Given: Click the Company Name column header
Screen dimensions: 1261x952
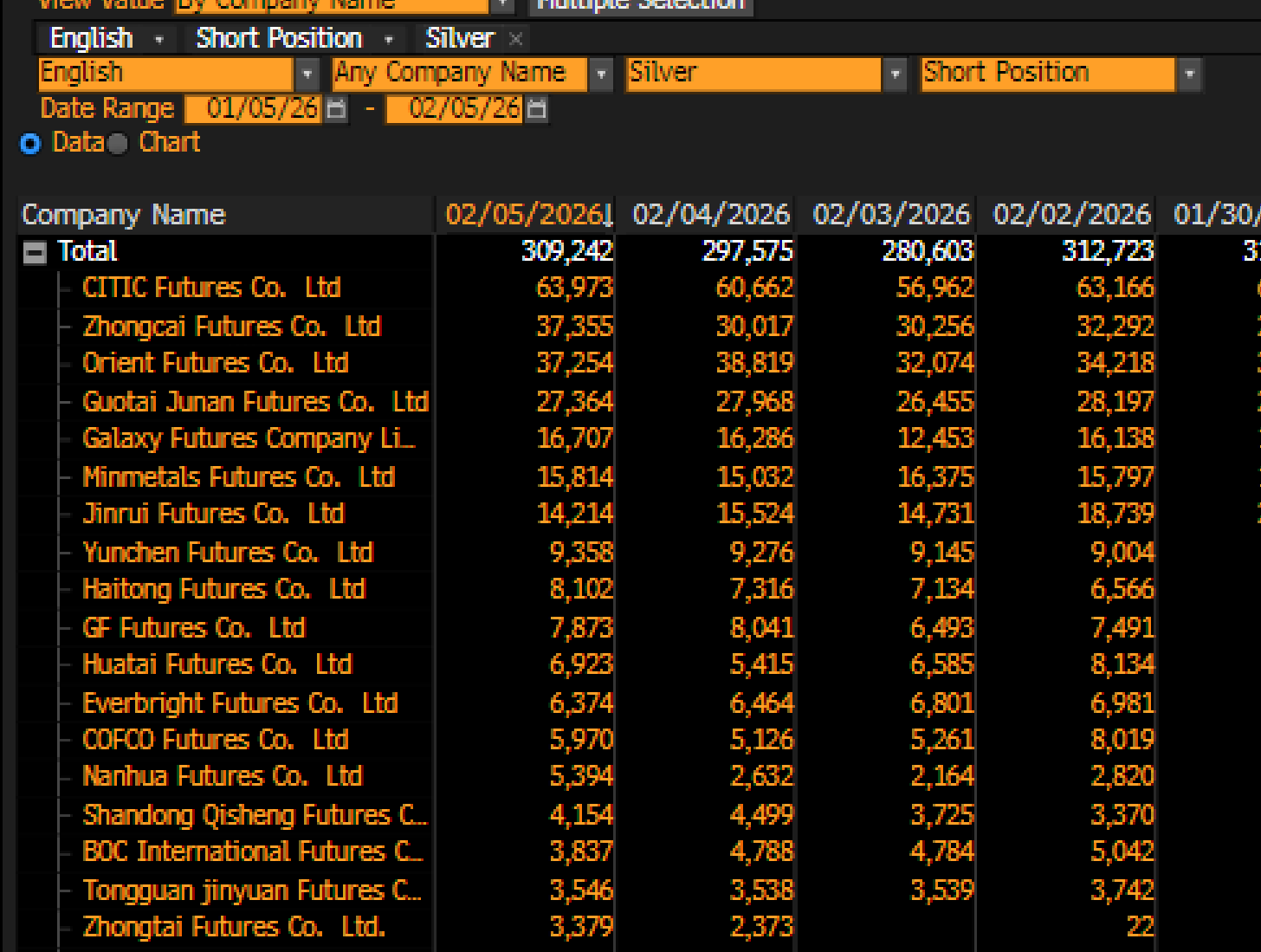Looking at the screenshot, I should (226, 215).
